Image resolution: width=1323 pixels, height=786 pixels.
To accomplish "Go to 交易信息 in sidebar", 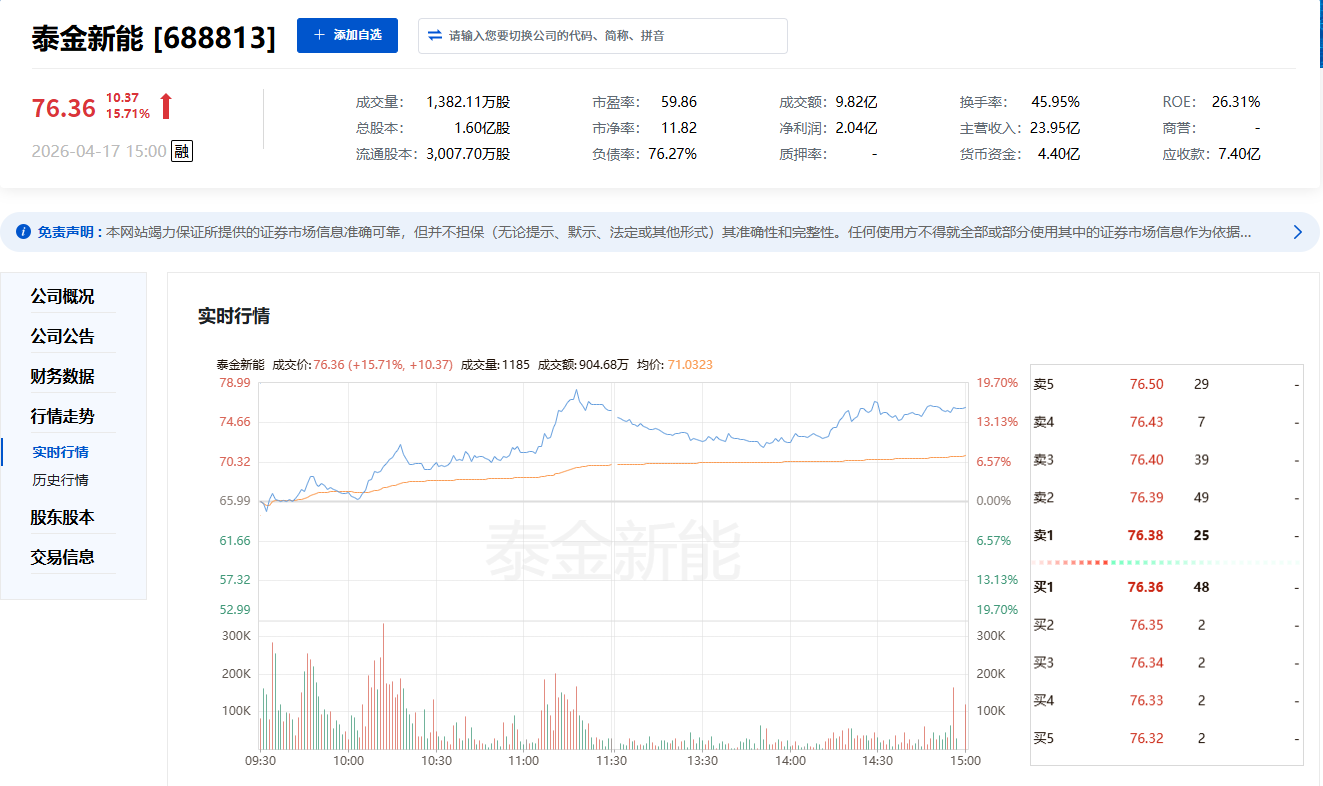I will [x=62, y=557].
